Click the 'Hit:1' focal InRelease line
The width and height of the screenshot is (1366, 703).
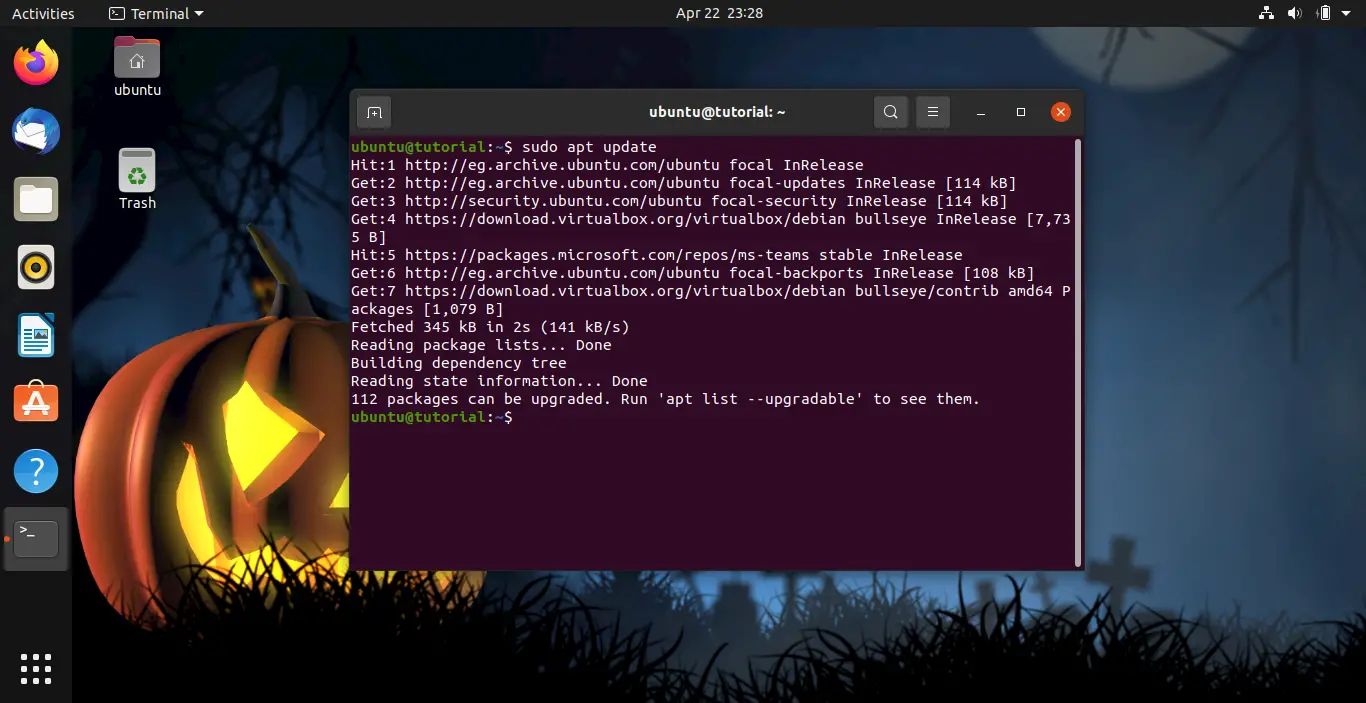click(x=607, y=165)
